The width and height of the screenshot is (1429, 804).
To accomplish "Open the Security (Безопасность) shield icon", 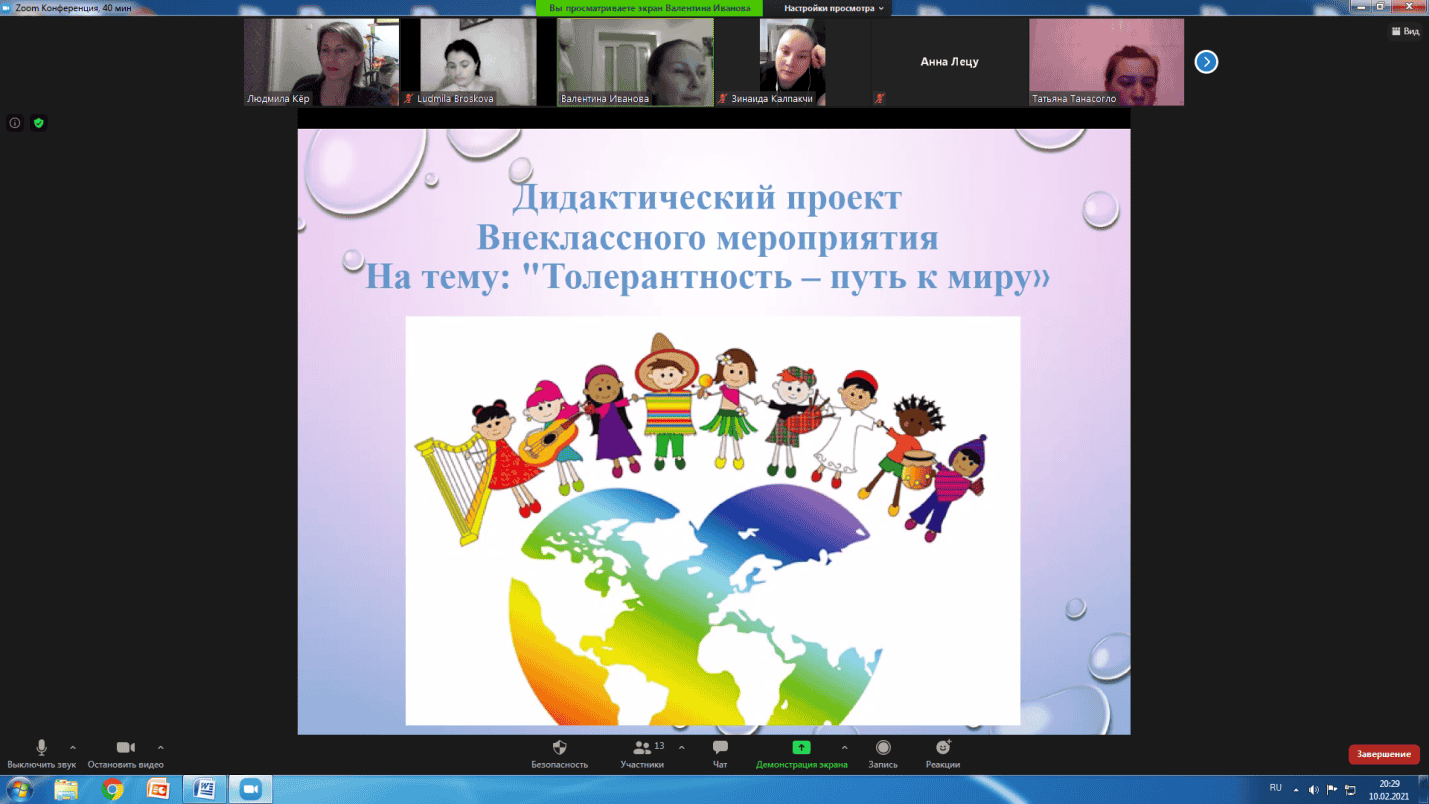I will [x=559, y=748].
